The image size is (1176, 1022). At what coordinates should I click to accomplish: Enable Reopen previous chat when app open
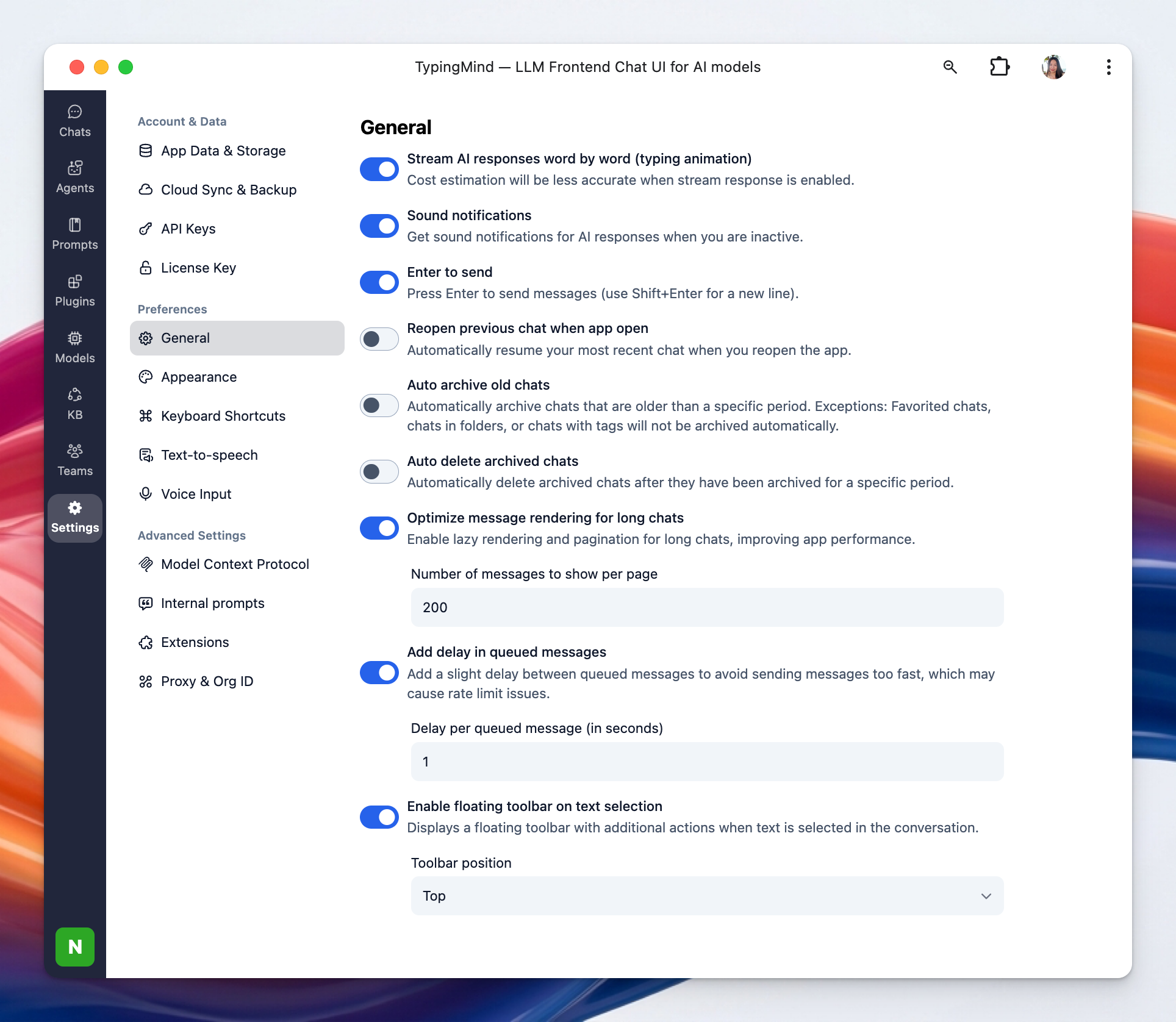click(x=379, y=339)
